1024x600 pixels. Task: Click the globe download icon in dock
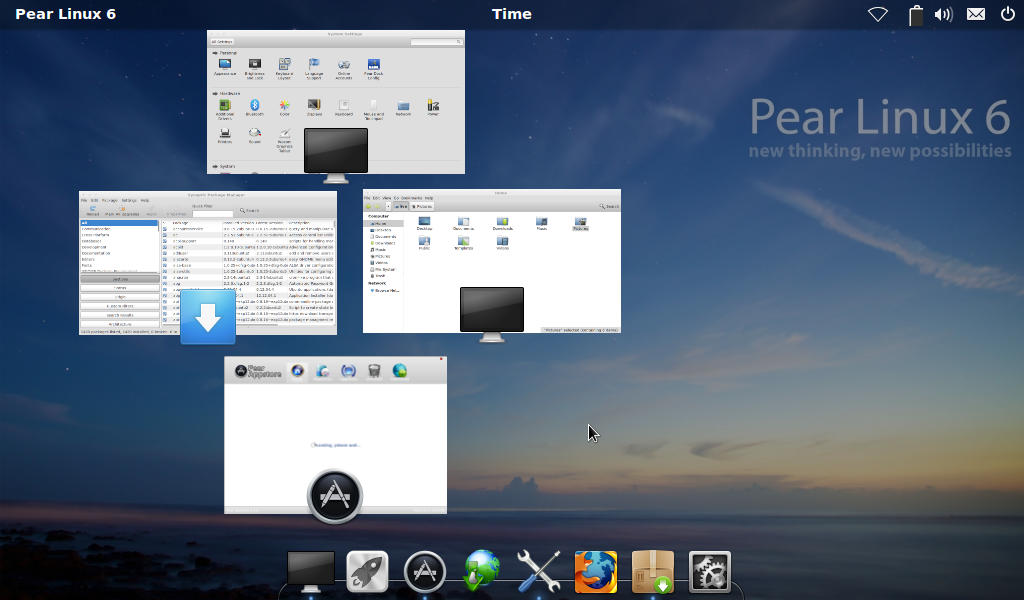[x=482, y=570]
